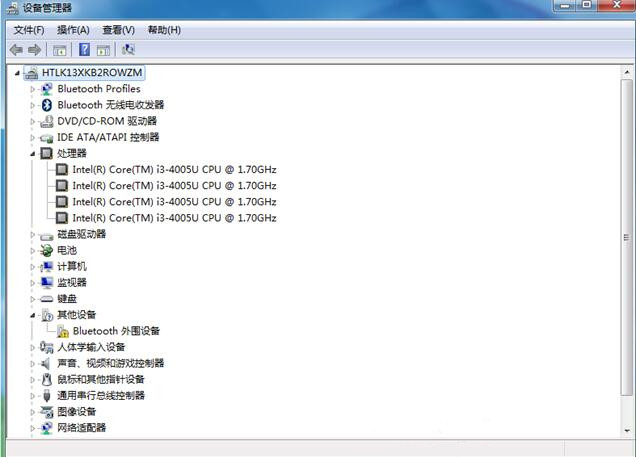Click the 键盘 keyboard icon

point(47,299)
